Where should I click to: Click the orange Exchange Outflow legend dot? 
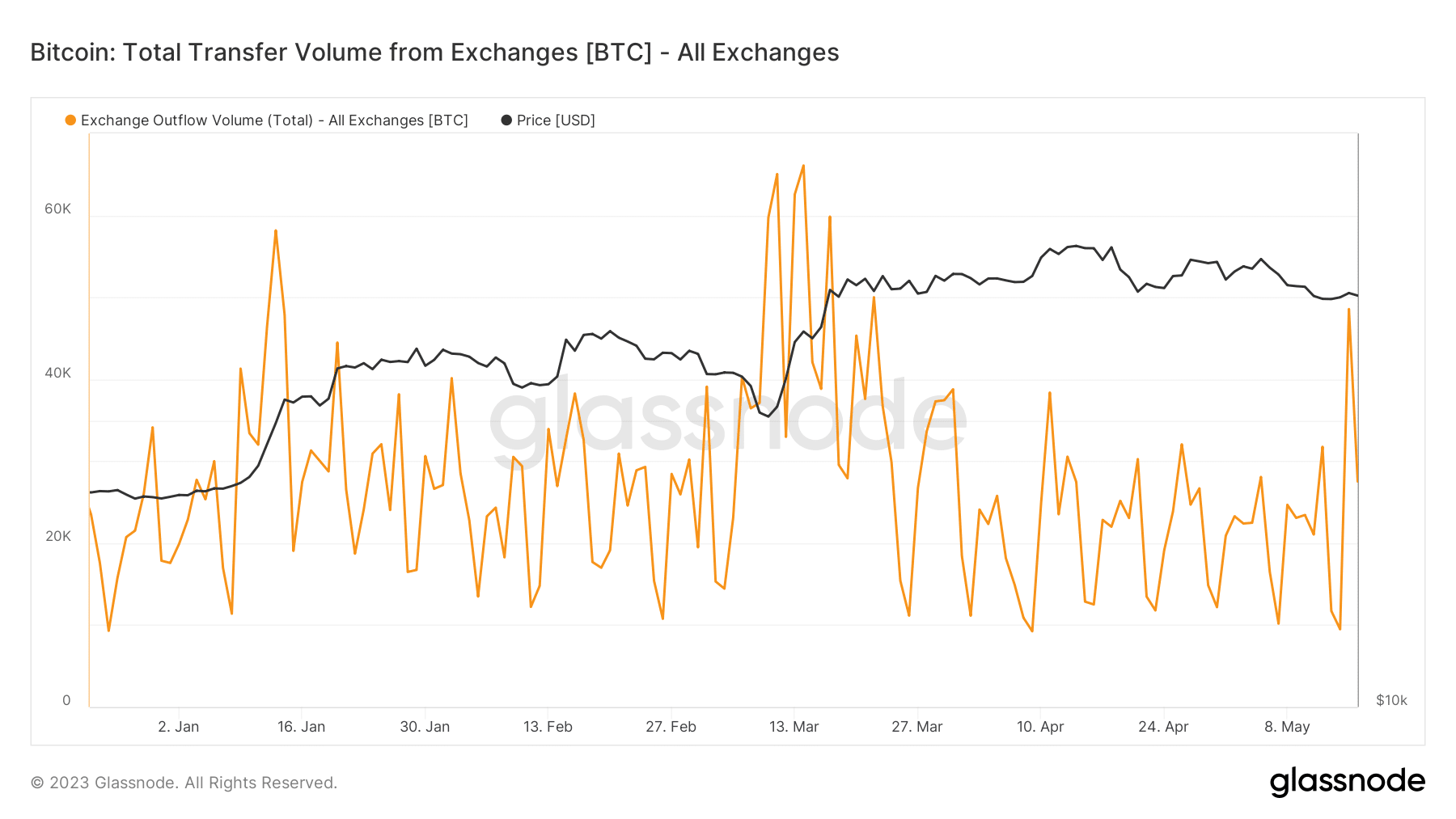pos(70,120)
